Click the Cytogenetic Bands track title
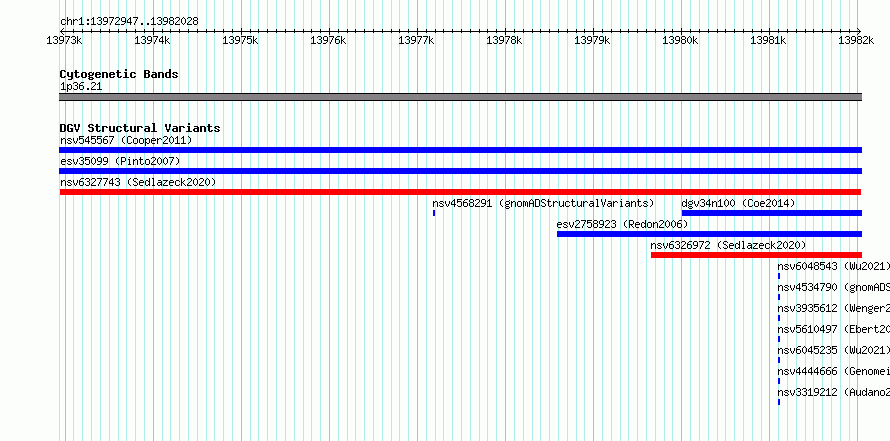Viewport: 890px width, 441px height. click(x=119, y=74)
